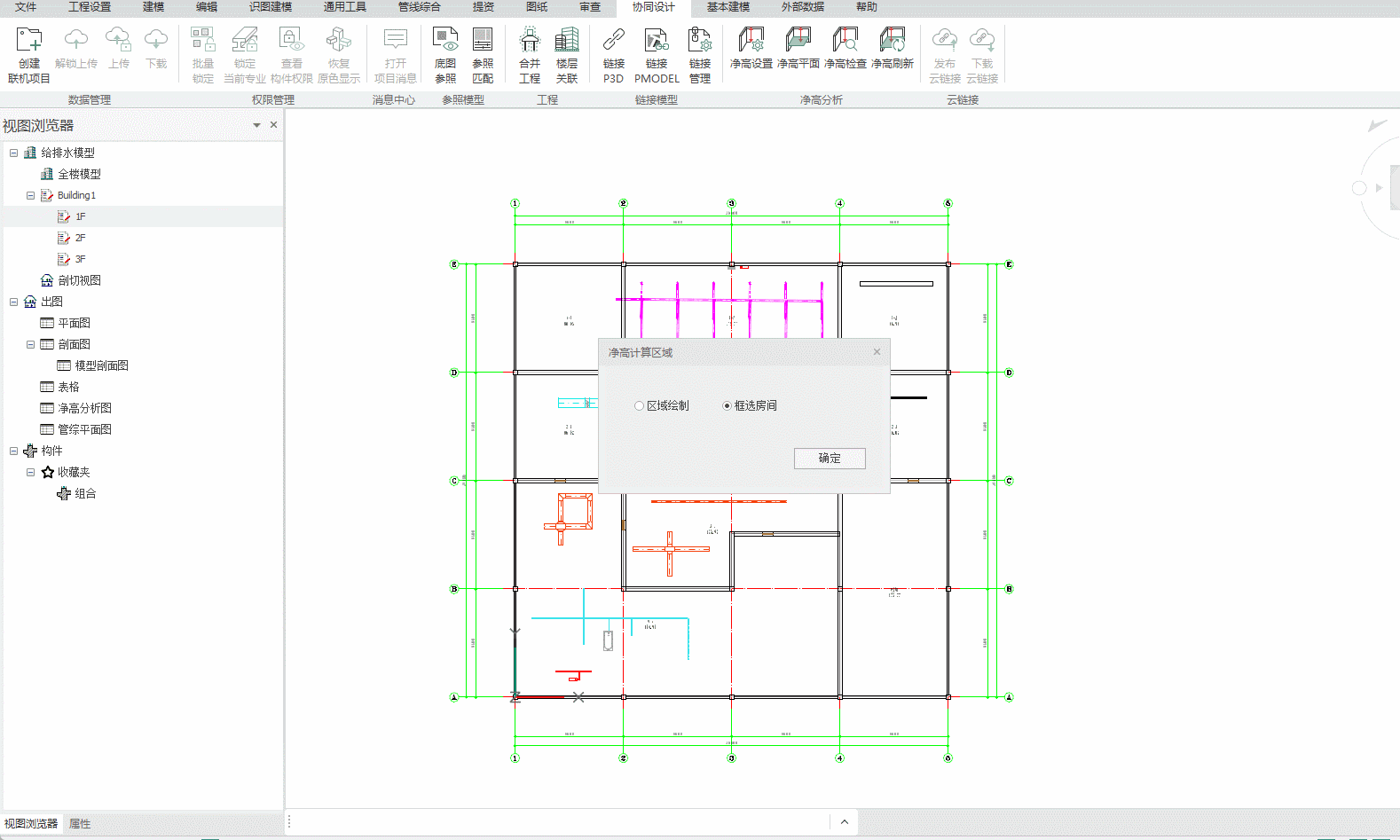Viewport: 1400px width, 840px height.
Task: Switch to the 识图建模 ribbon tab
Action: tap(271, 7)
